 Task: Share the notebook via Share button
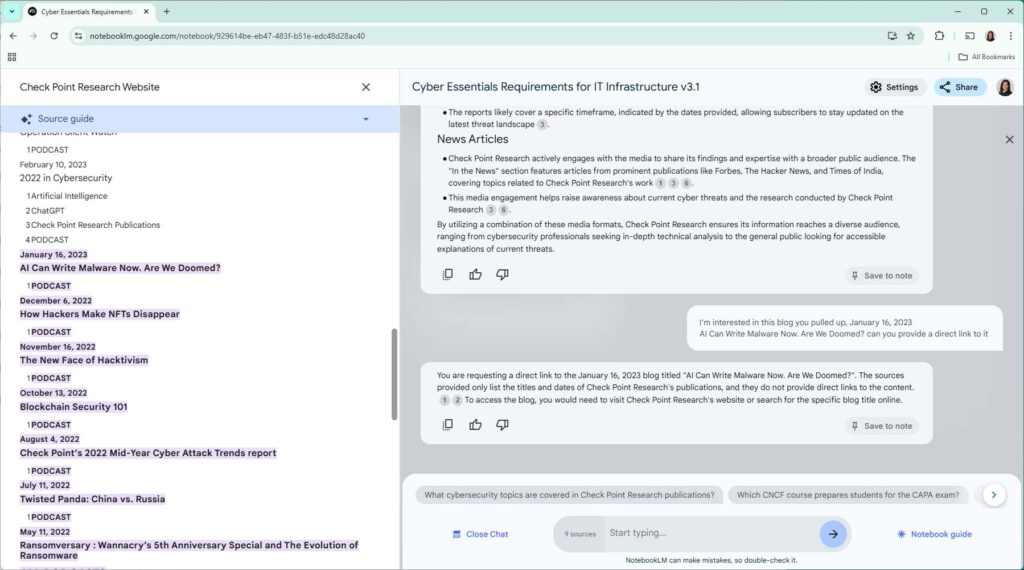pyautogui.click(x=959, y=87)
